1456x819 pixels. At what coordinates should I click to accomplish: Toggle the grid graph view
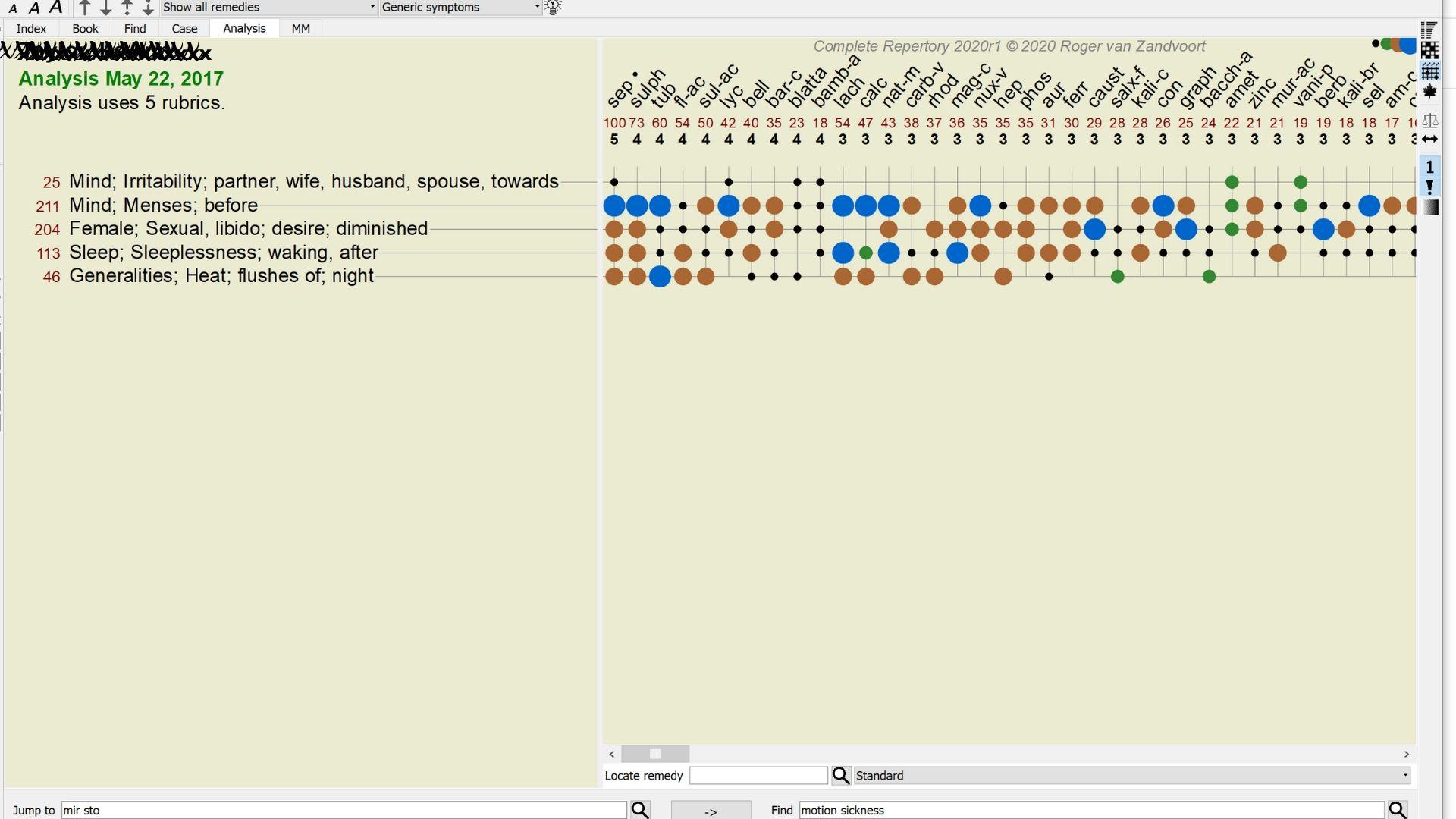[x=1429, y=72]
